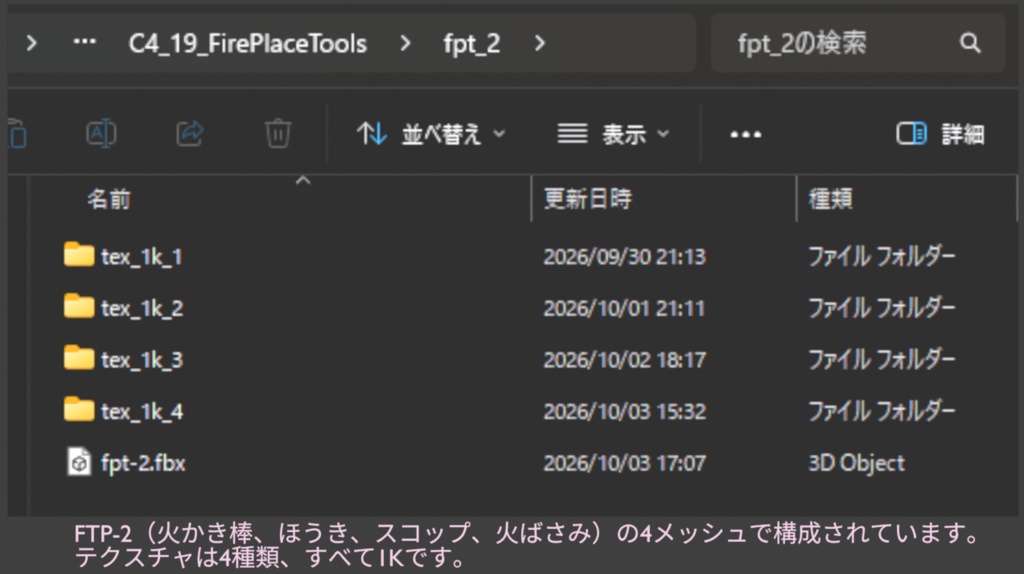
Task: Click the fpt-2.fbx 3D object icon
Action: pyautogui.click(x=79, y=462)
